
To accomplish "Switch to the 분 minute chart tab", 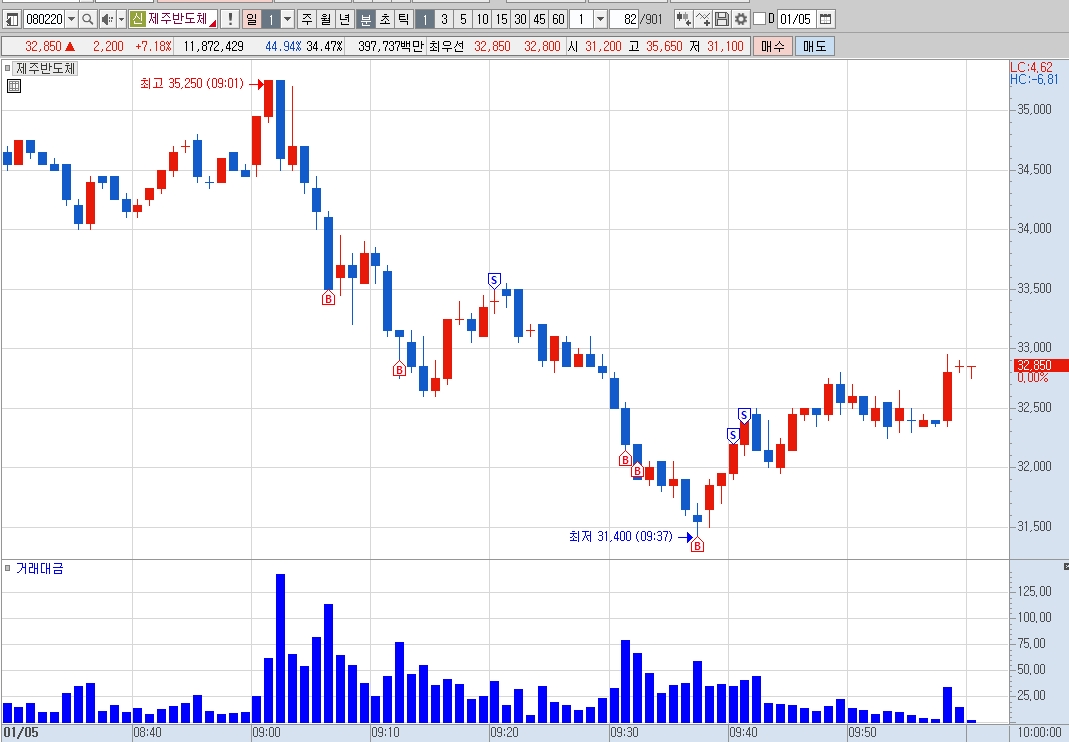I will point(366,19).
